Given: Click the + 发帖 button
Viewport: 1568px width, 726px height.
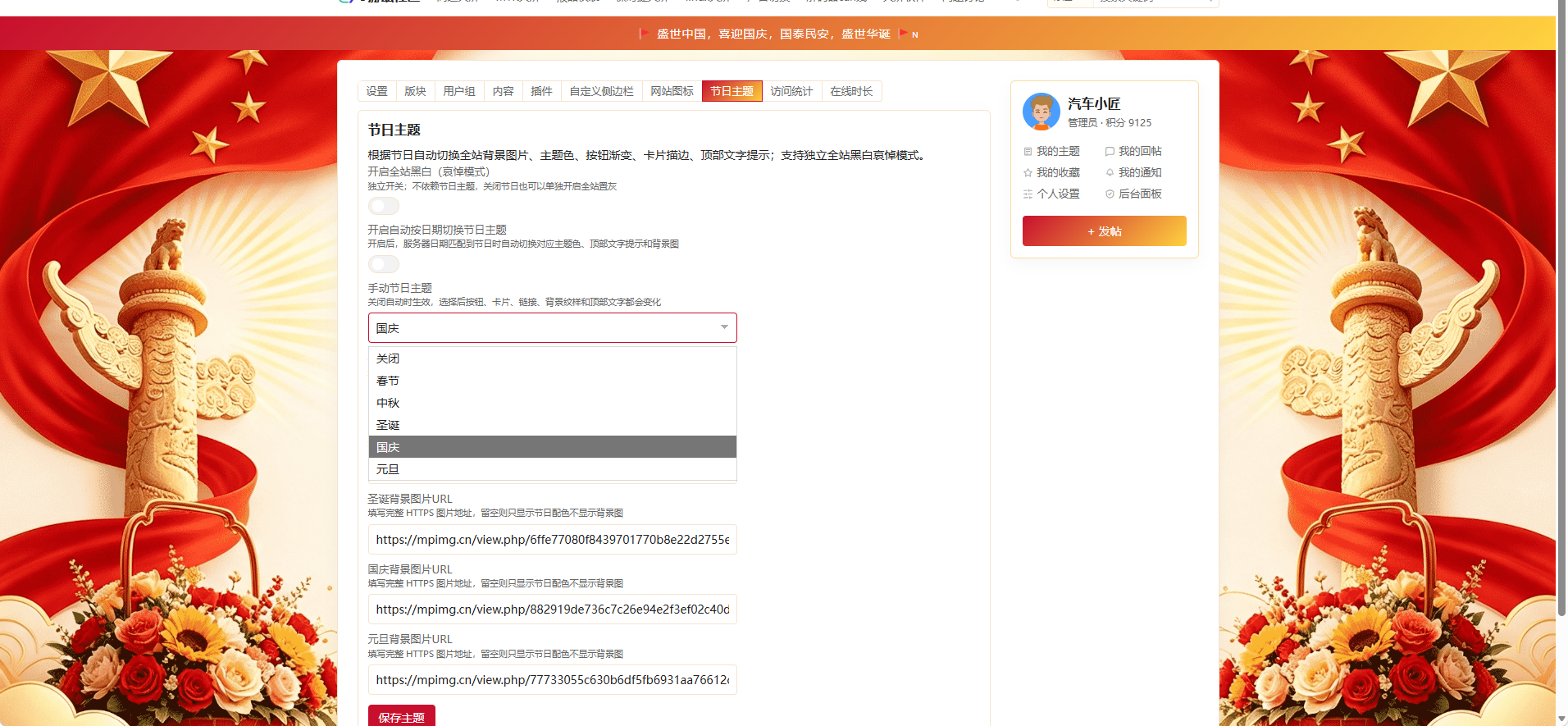Looking at the screenshot, I should (1105, 231).
